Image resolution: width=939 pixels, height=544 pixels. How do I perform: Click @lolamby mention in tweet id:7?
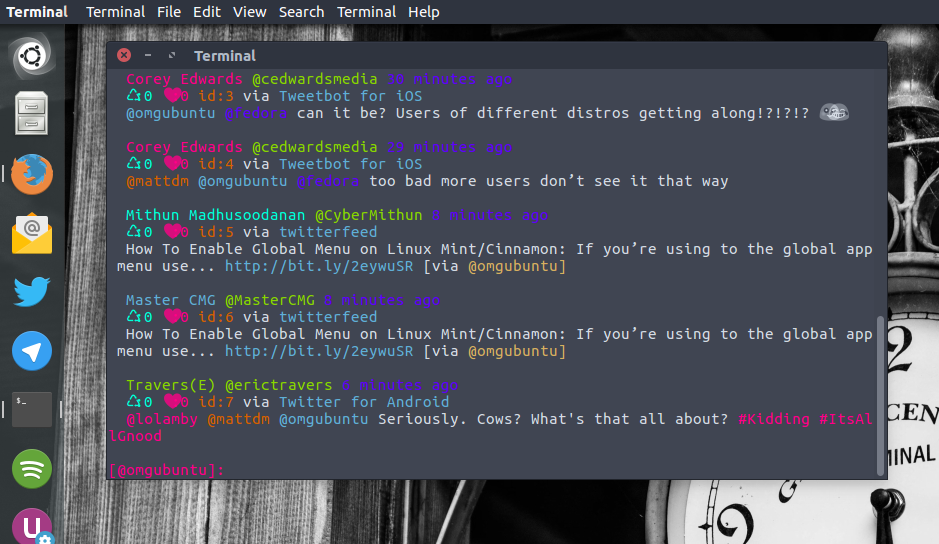tap(162, 419)
